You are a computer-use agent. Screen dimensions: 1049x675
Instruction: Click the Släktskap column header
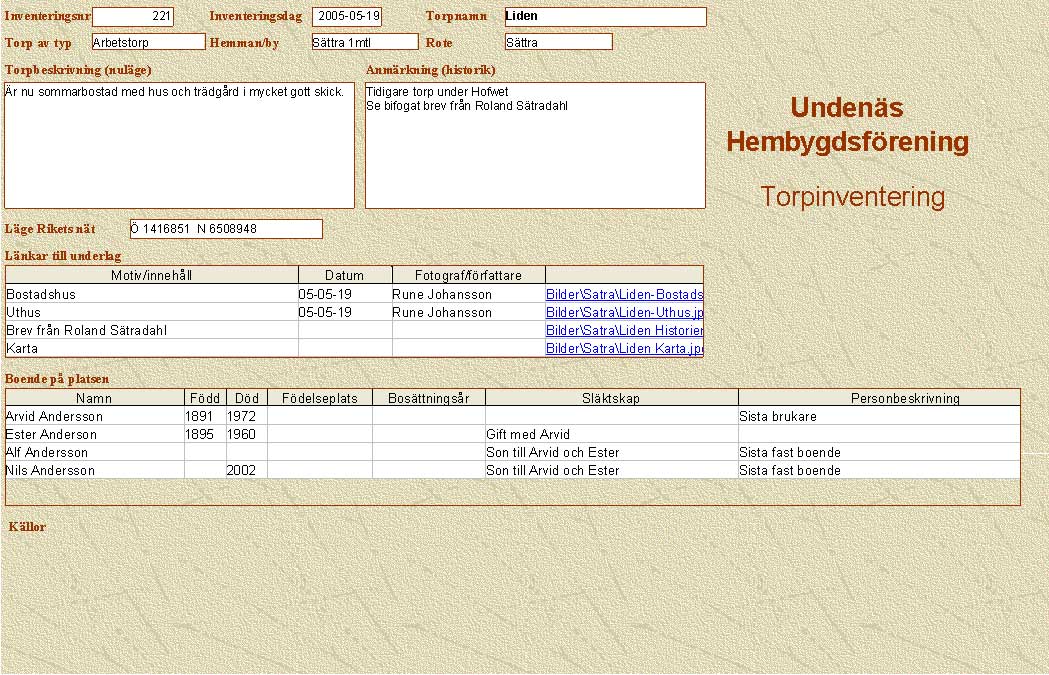(611, 398)
